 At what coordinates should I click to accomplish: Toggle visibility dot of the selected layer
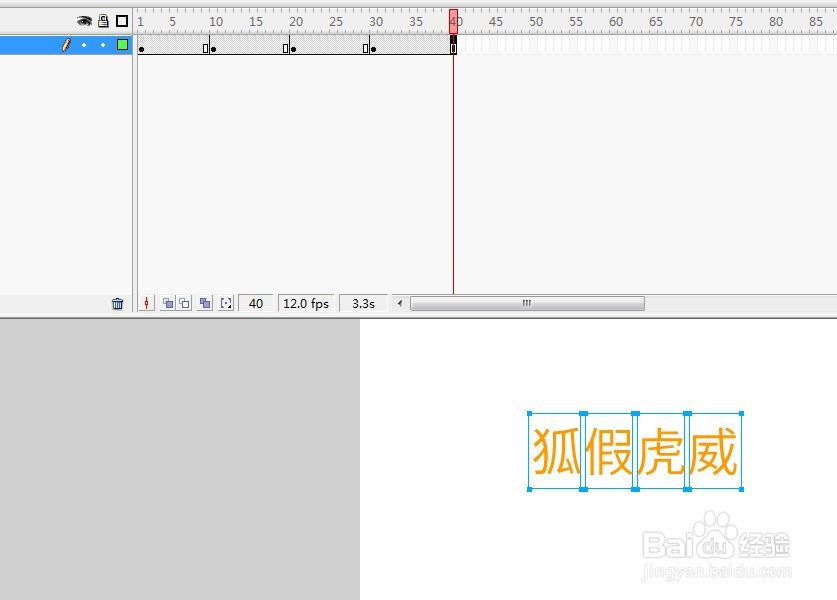coord(84,44)
